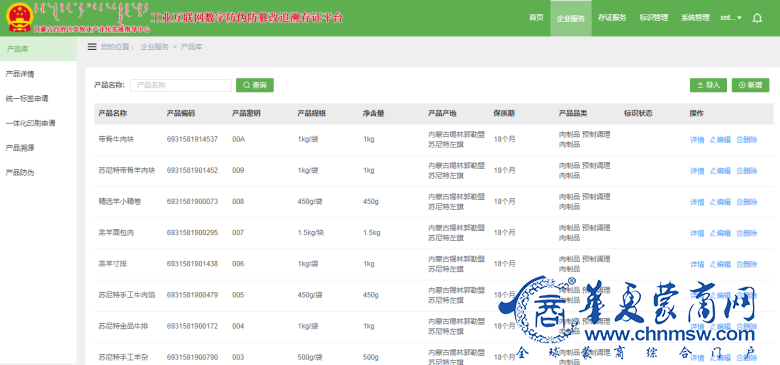The image size is (780, 365).
Task: Open 存证服务 in the top navigation
Action: [x=612, y=18]
